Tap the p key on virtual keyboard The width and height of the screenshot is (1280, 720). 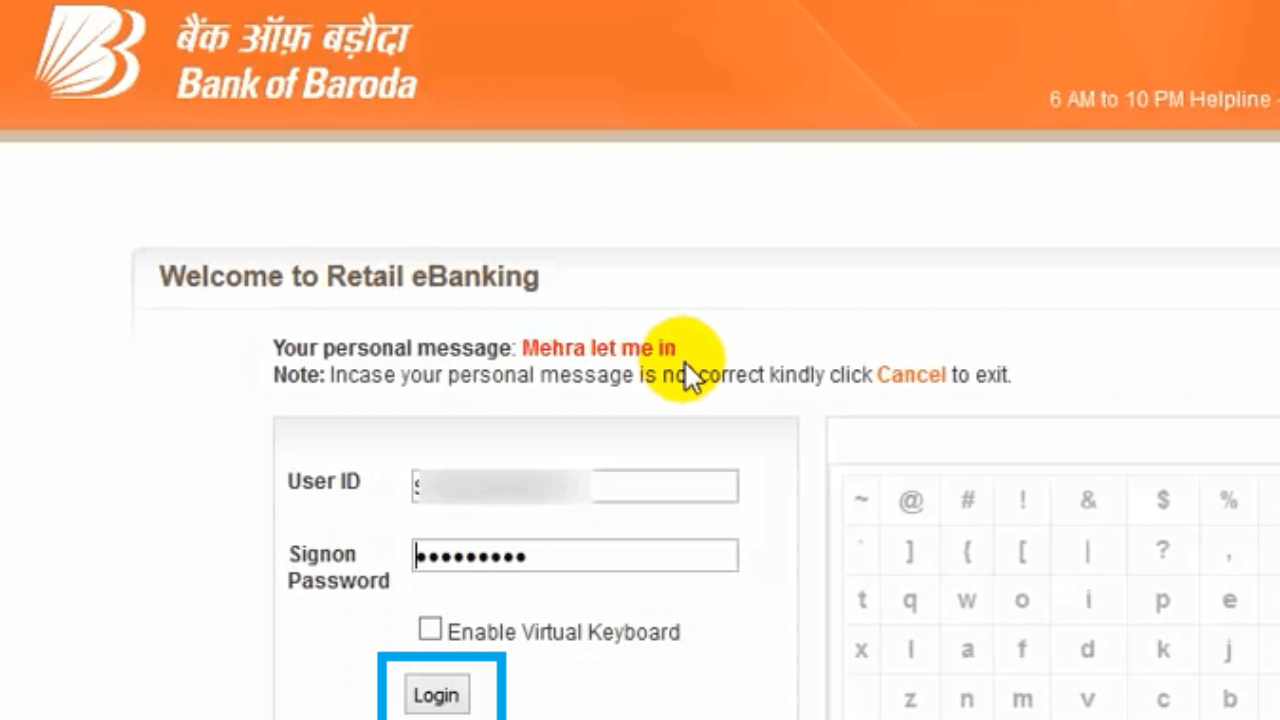pos(1163,601)
